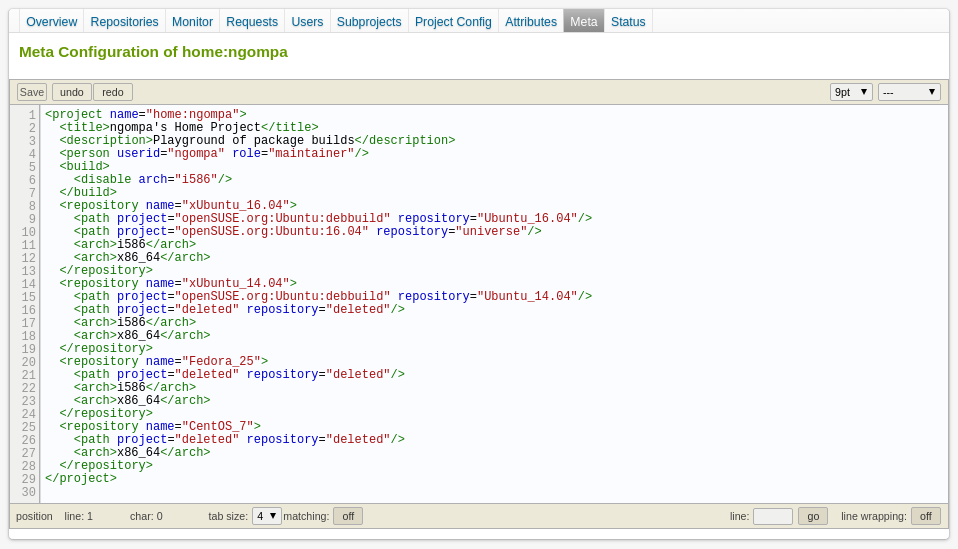
Task: Open the '---' dropdown in the editor toolbar
Action: [x=909, y=92]
